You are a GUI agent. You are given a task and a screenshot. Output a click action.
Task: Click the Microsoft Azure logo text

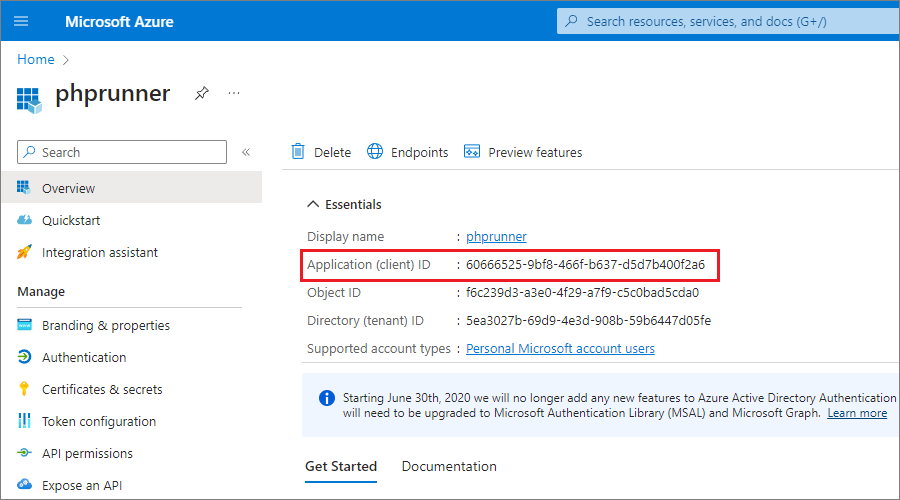(119, 22)
